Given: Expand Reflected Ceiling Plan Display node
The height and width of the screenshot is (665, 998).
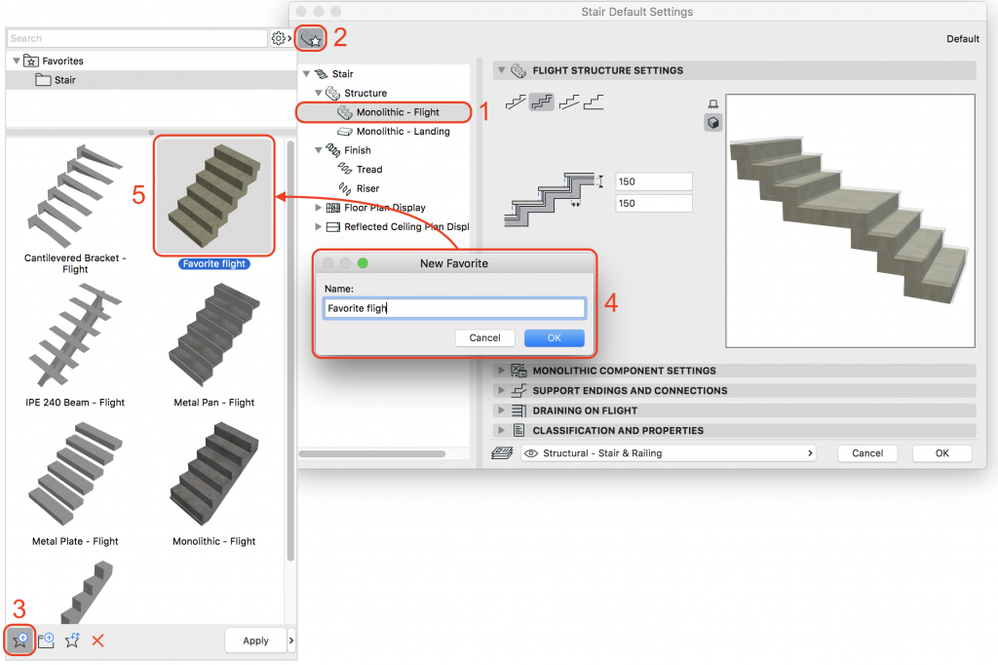Looking at the screenshot, I should coord(318,227).
